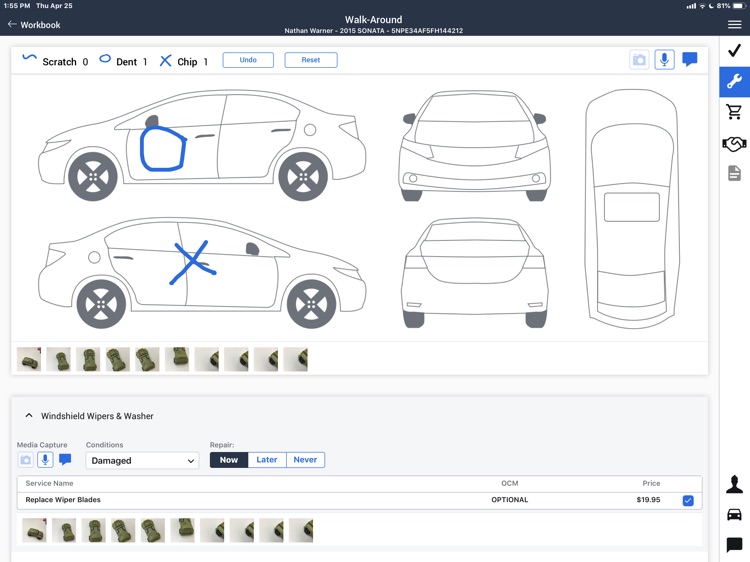Click the OPTIONAL OCM value

point(509,499)
